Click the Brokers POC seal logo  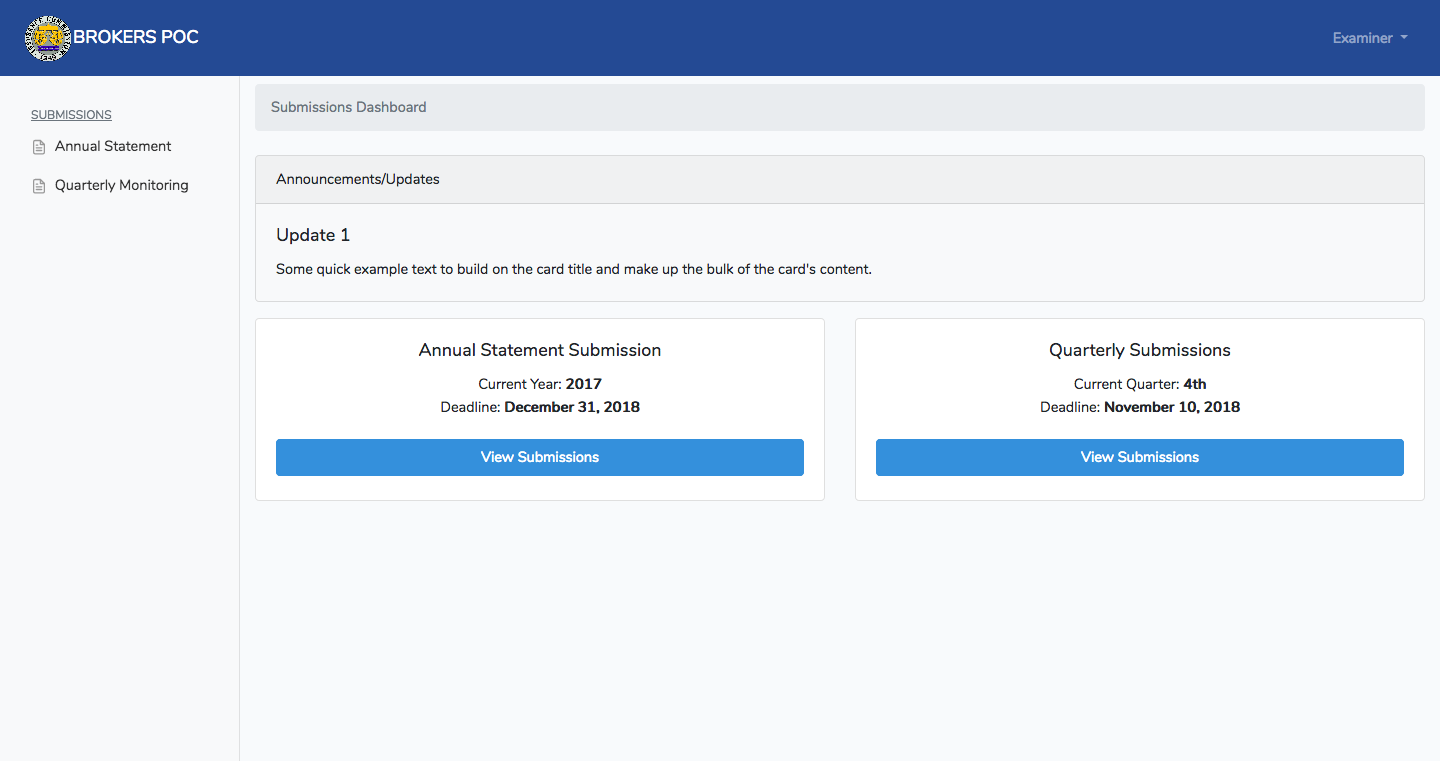[48, 38]
